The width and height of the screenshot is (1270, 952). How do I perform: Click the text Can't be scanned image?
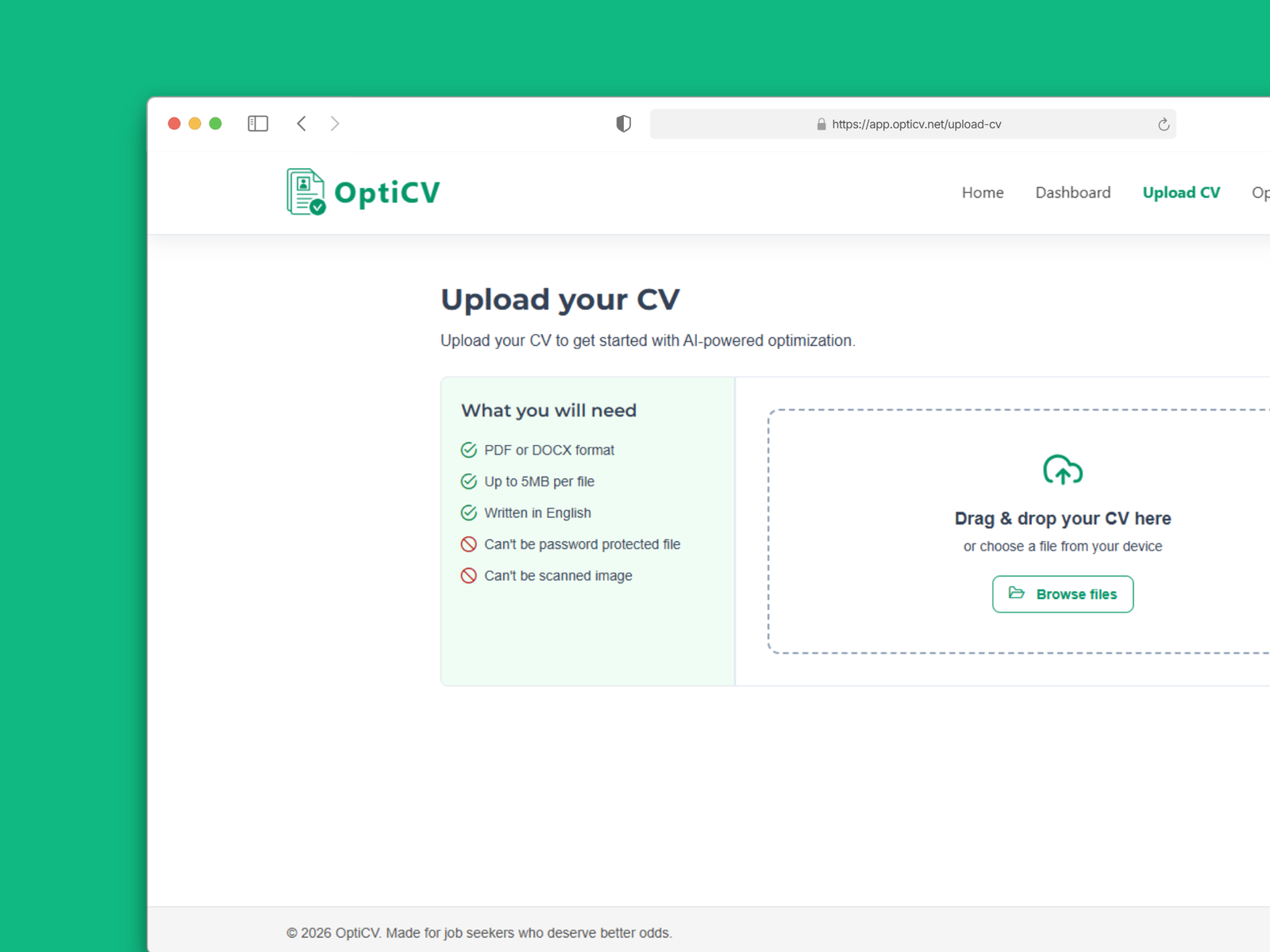coord(559,576)
